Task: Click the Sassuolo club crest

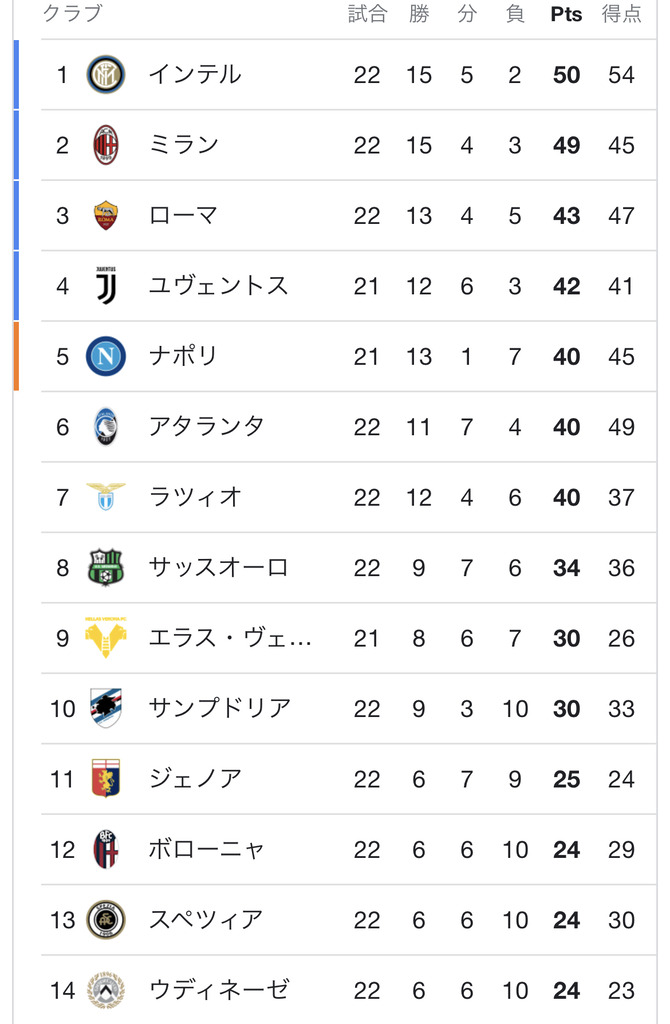Action: pyautogui.click(x=105, y=568)
